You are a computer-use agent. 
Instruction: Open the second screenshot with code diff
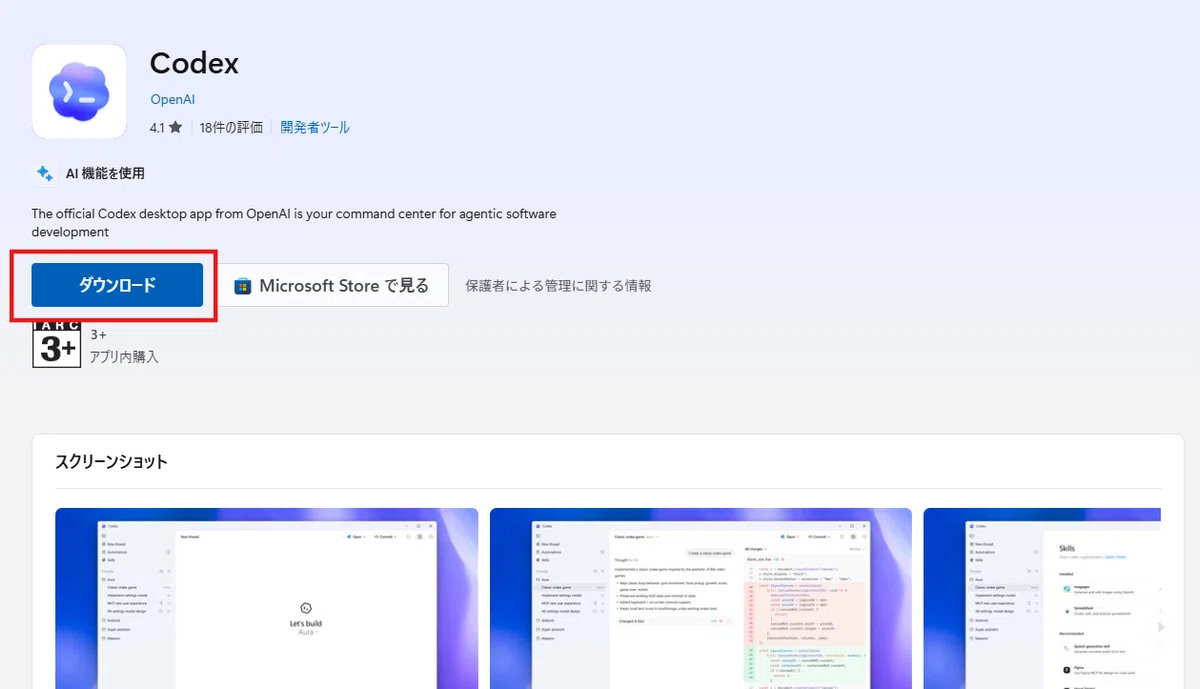click(700, 598)
